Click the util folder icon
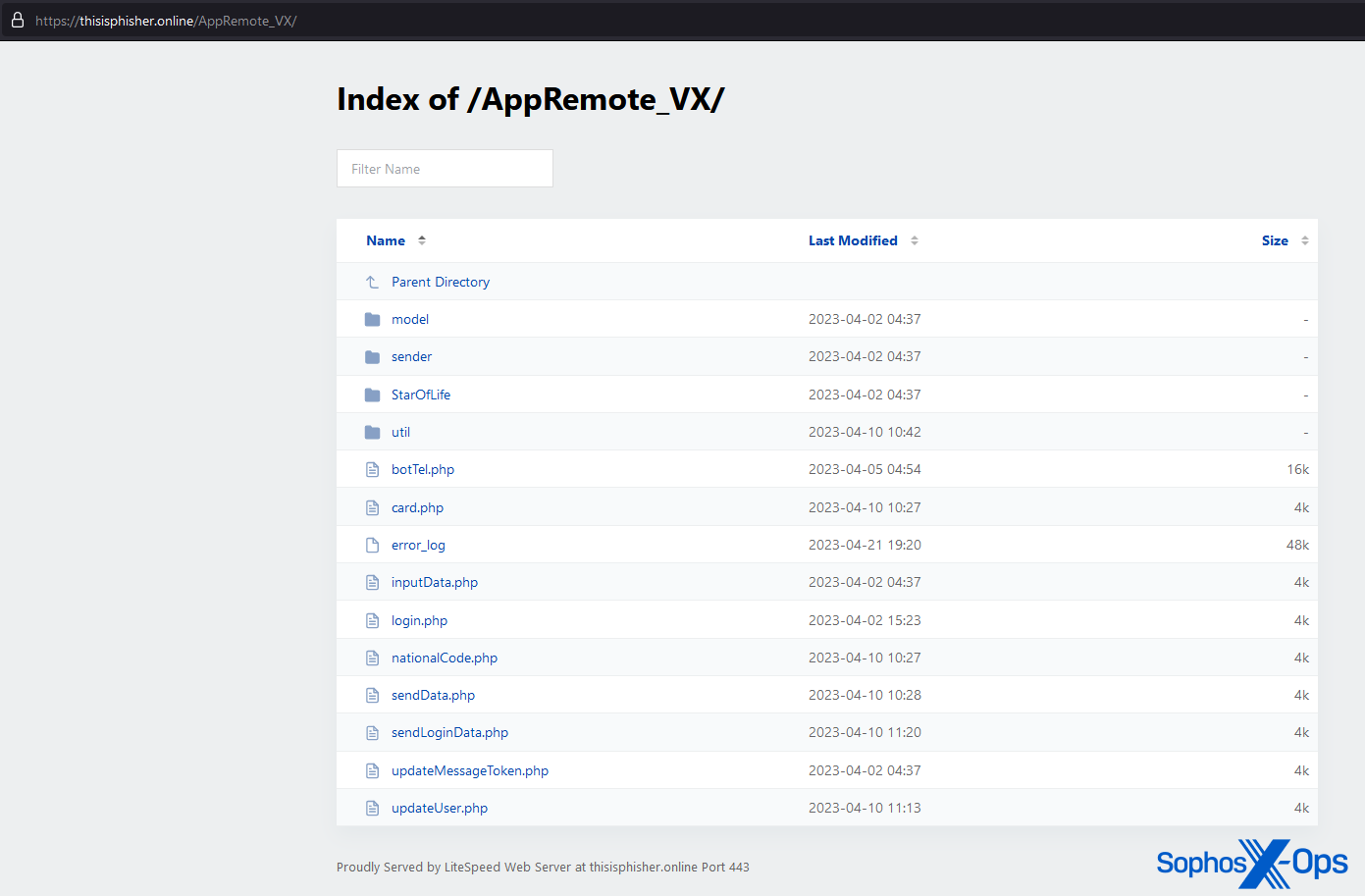The image size is (1365, 896). pyautogui.click(x=372, y=432)
